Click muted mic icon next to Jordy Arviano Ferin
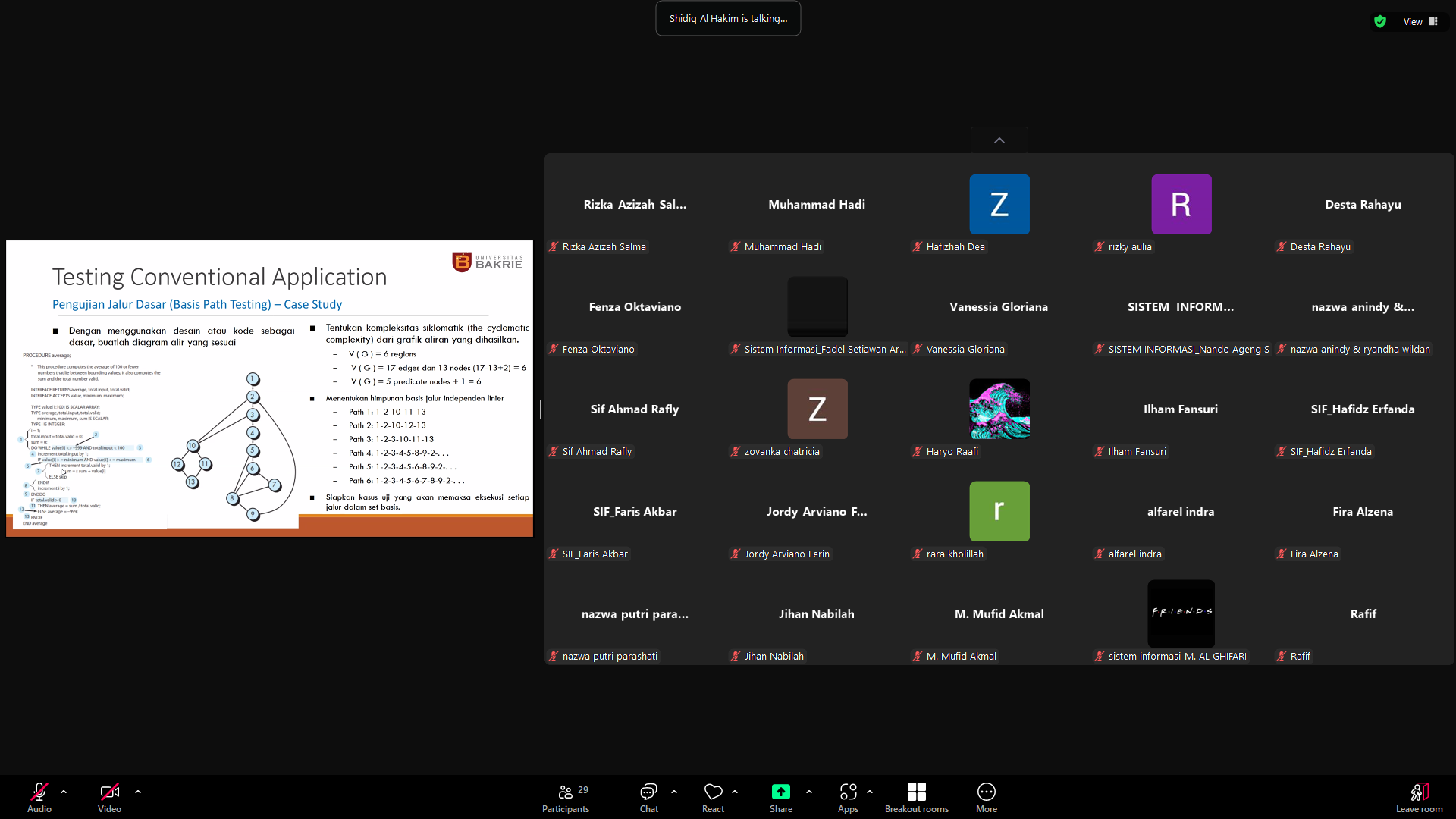 pyautogui.click(x=736, y=554)
